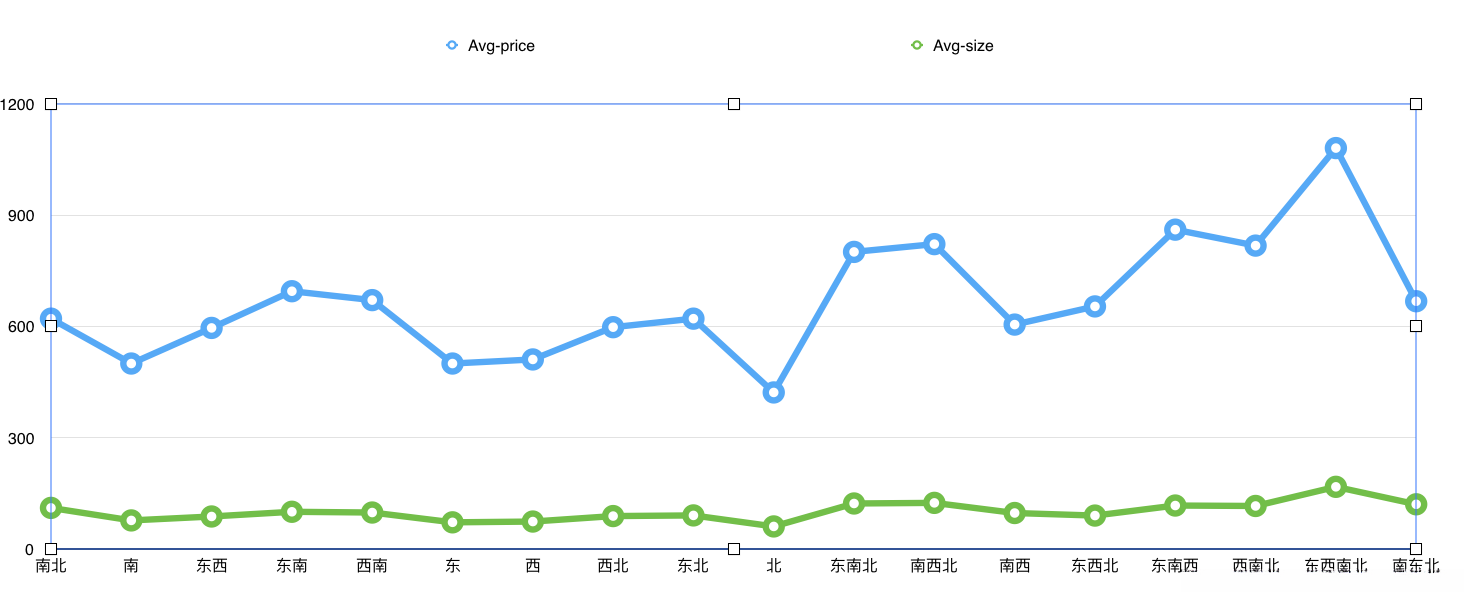This screenshot has height=600, width=1466.
Task: Select the 东南北 category axis label
Action: pyautogui.click(x=854, y=566)
